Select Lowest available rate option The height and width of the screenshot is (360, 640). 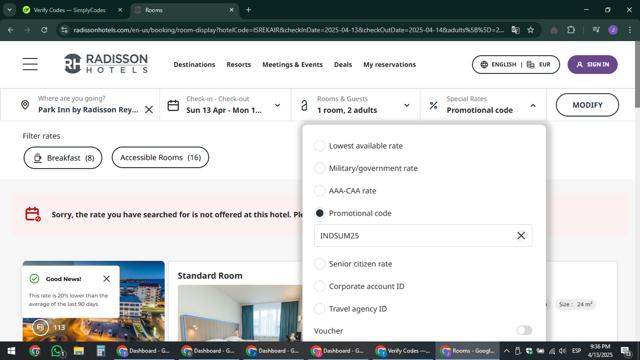(x=320, y=146)
